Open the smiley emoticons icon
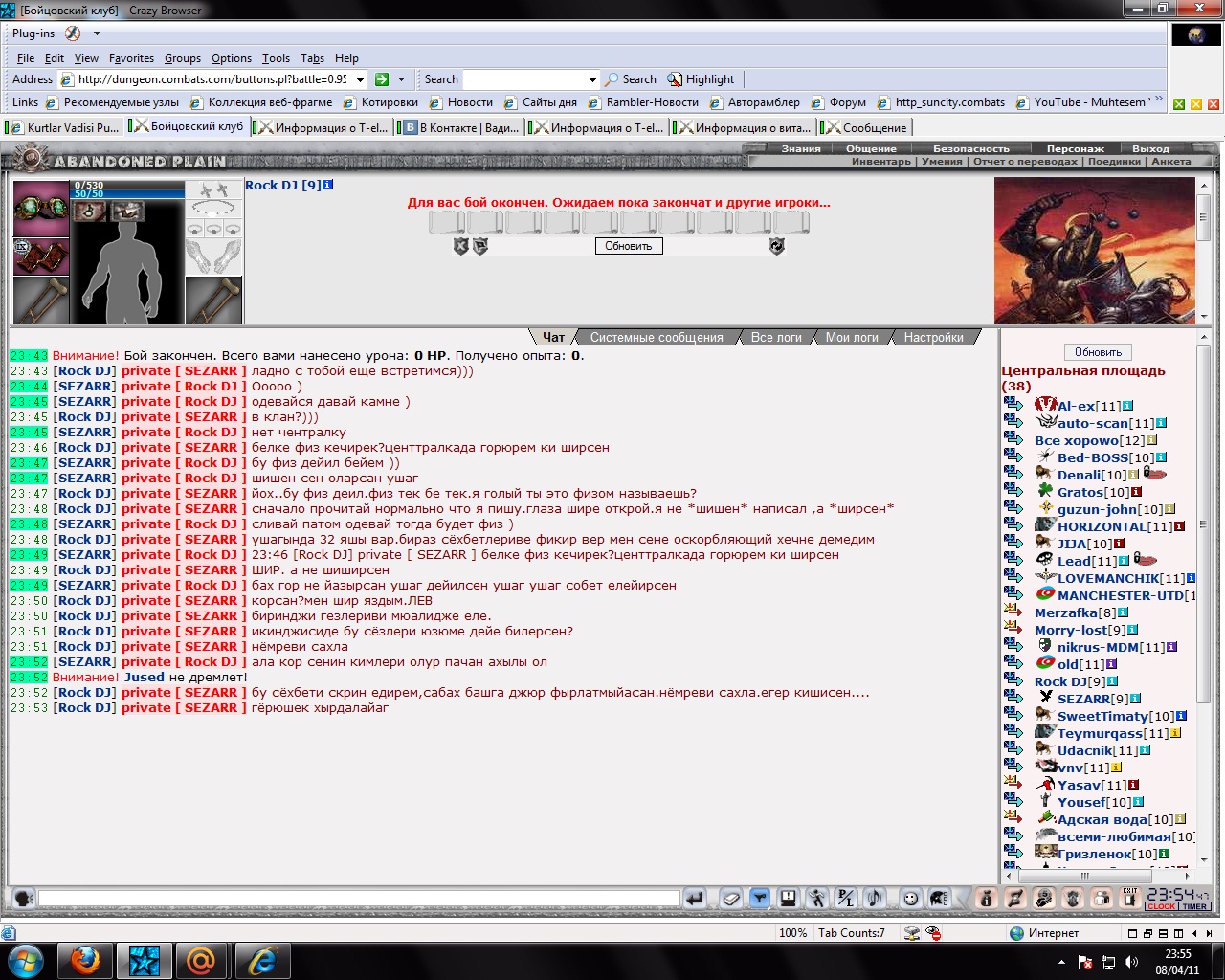This screenshot has width=1225, height=980. (910, 898)
